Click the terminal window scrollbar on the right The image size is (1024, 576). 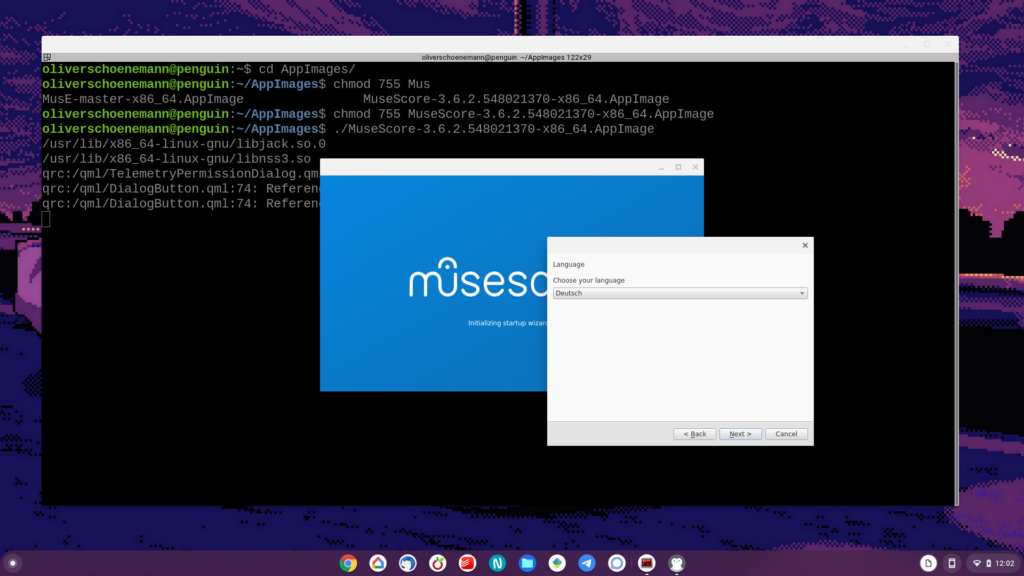(956, 283)
